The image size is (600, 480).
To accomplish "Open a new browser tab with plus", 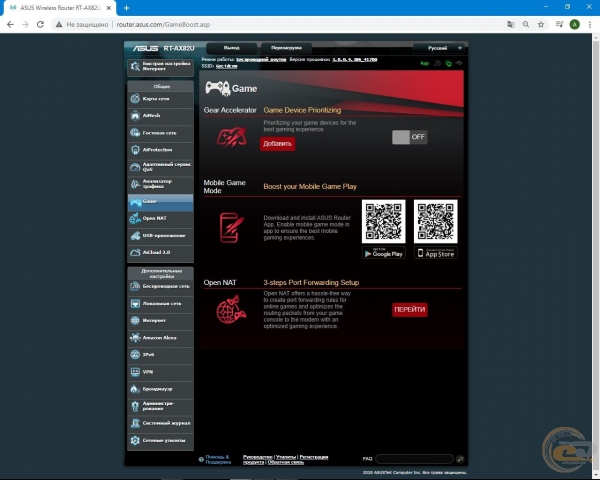I will [x=127, y=8].
